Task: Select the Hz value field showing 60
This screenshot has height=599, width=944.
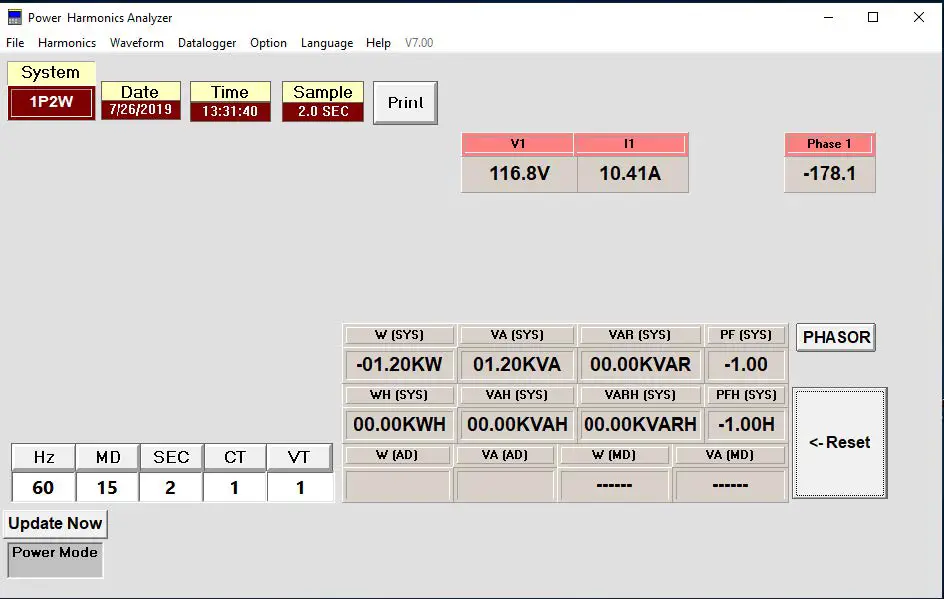Action: (42, 487)
